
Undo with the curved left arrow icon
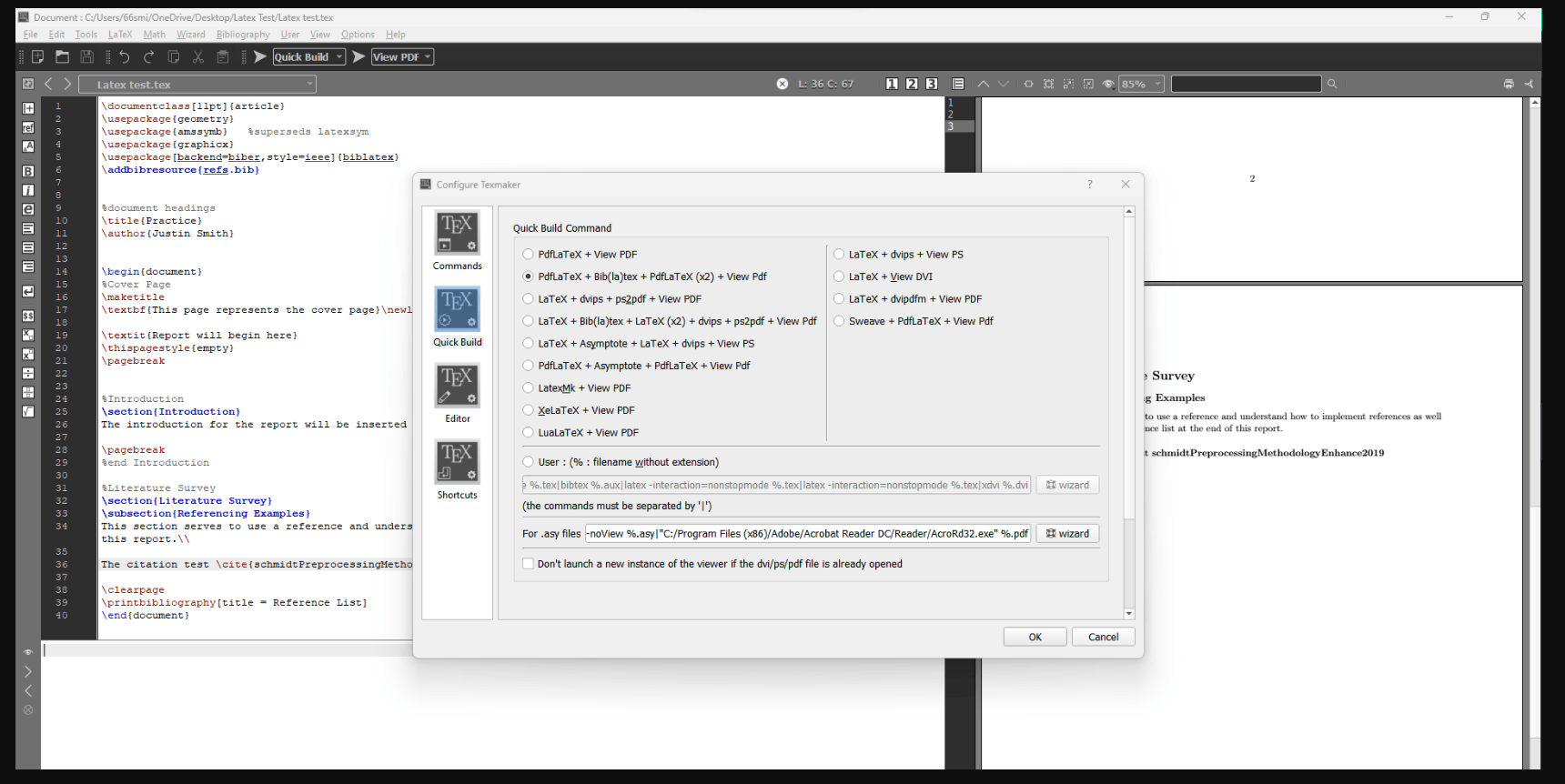(125, 56)
